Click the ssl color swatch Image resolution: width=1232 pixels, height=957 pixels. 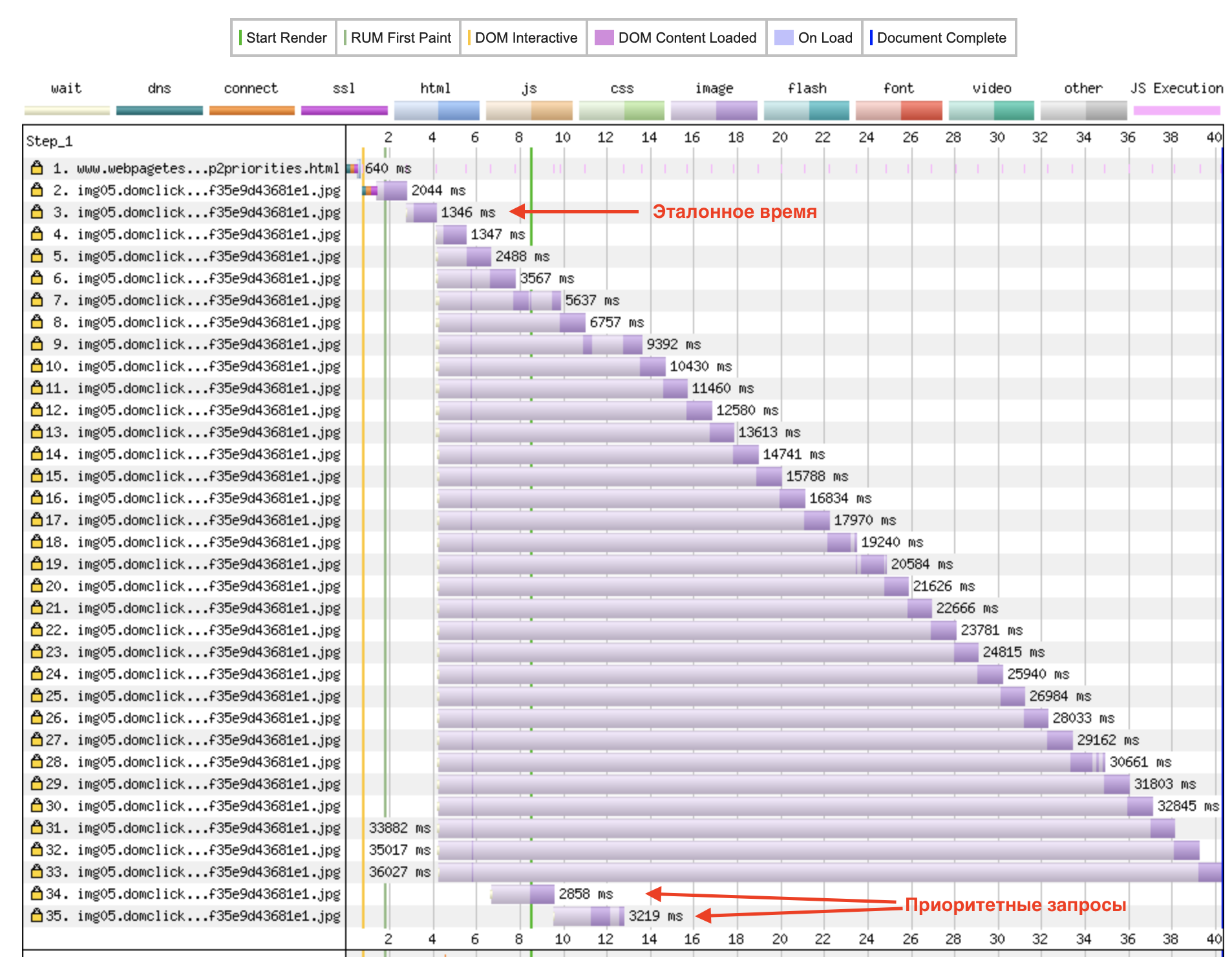coord(345,111)
